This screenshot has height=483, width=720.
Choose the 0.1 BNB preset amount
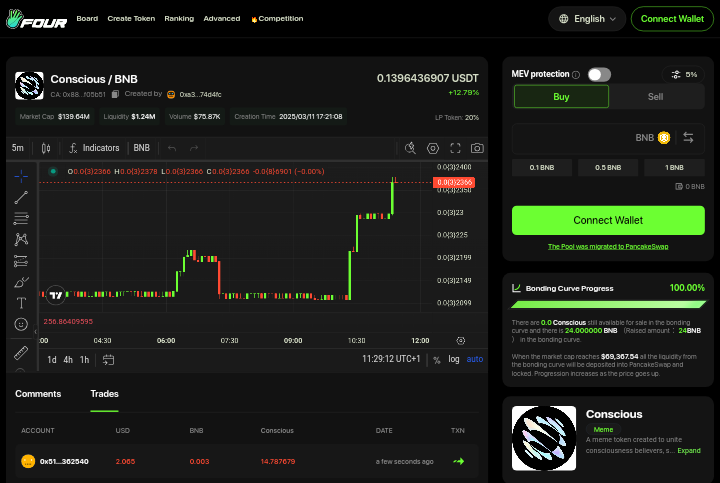[x=542, y=168]
